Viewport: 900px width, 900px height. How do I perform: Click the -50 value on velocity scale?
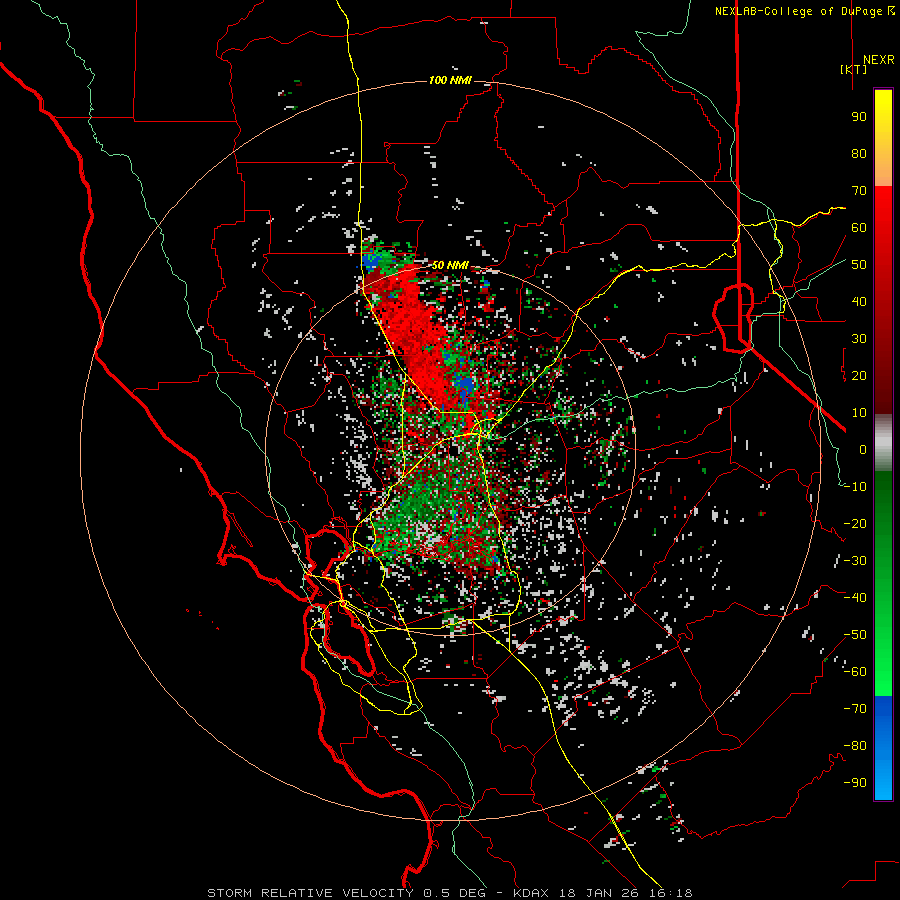coord(855,635)
